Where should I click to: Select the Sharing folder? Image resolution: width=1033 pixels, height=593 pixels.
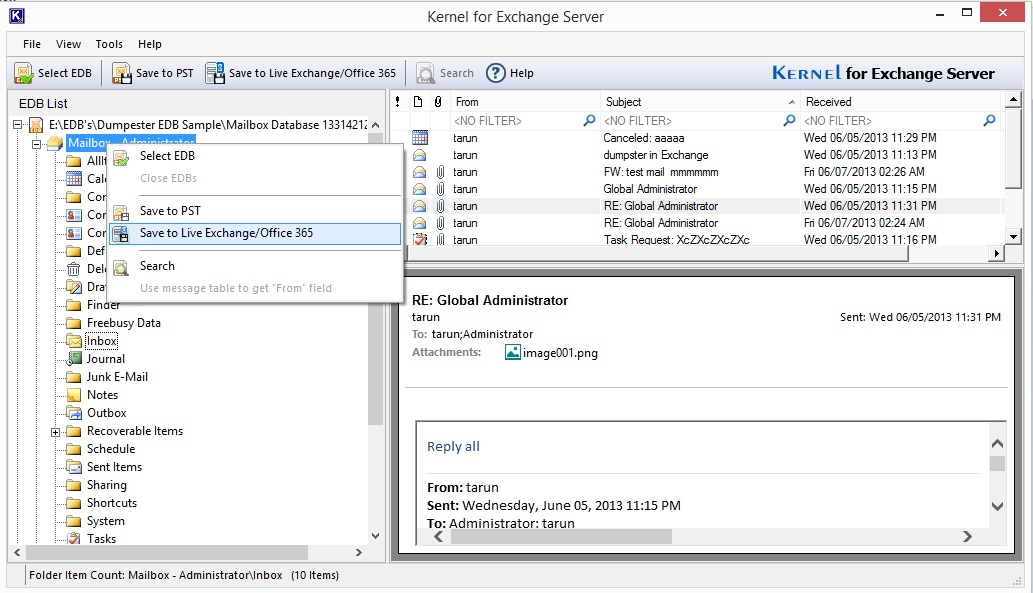[x=107, y=485]
